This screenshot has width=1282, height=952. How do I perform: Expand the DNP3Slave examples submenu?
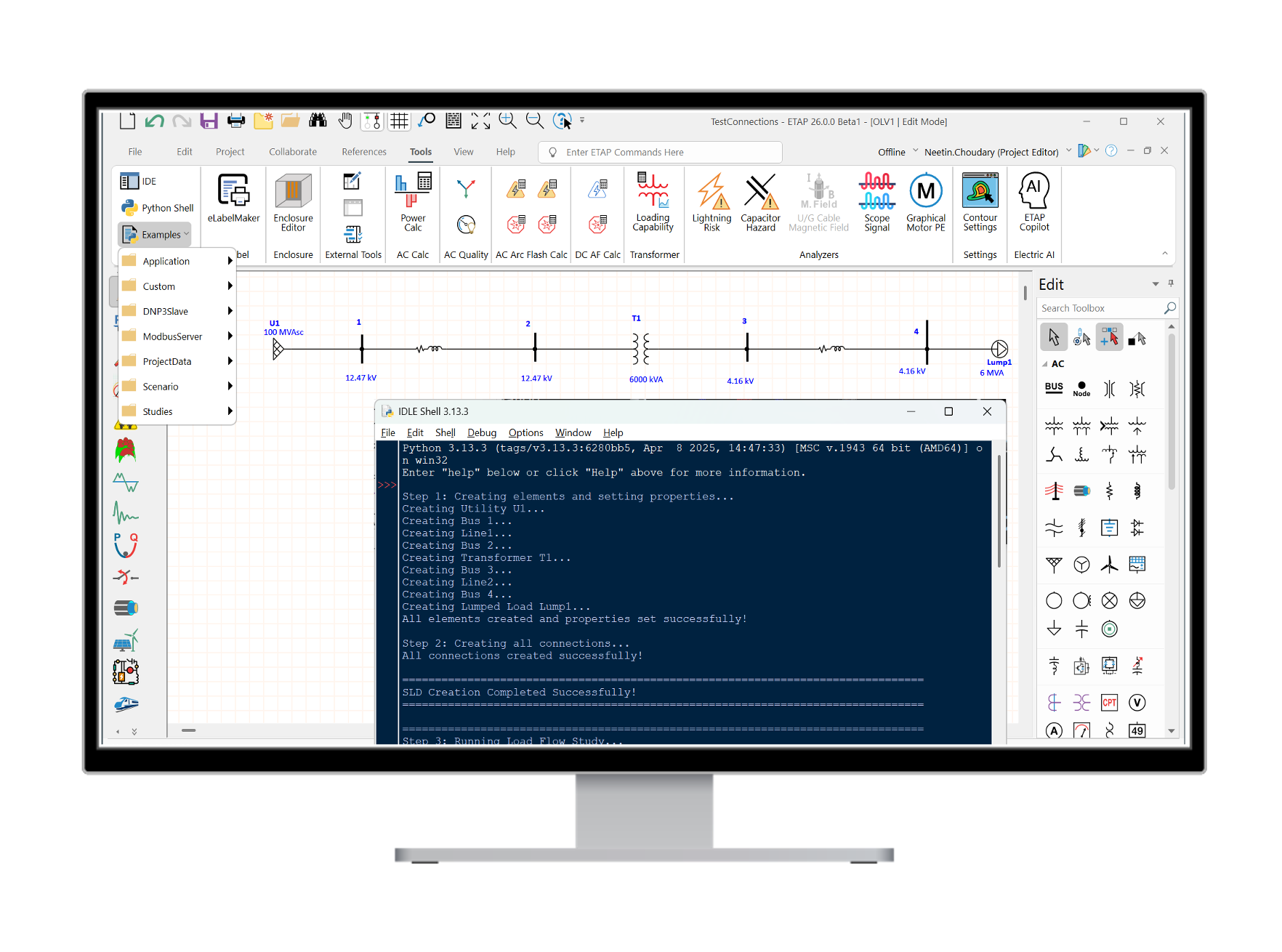[x=177, y=311]
